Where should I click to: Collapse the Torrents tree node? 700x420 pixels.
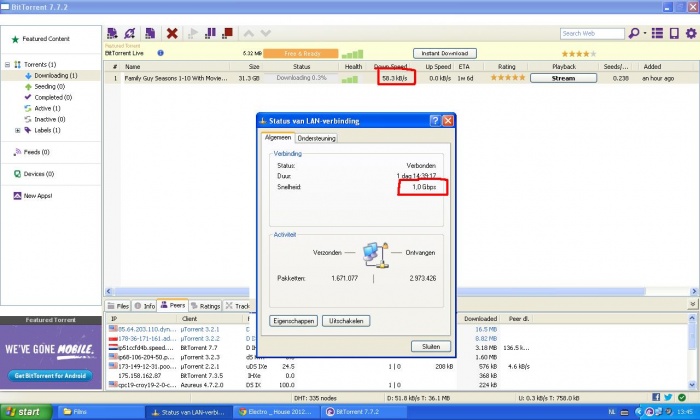7,64
